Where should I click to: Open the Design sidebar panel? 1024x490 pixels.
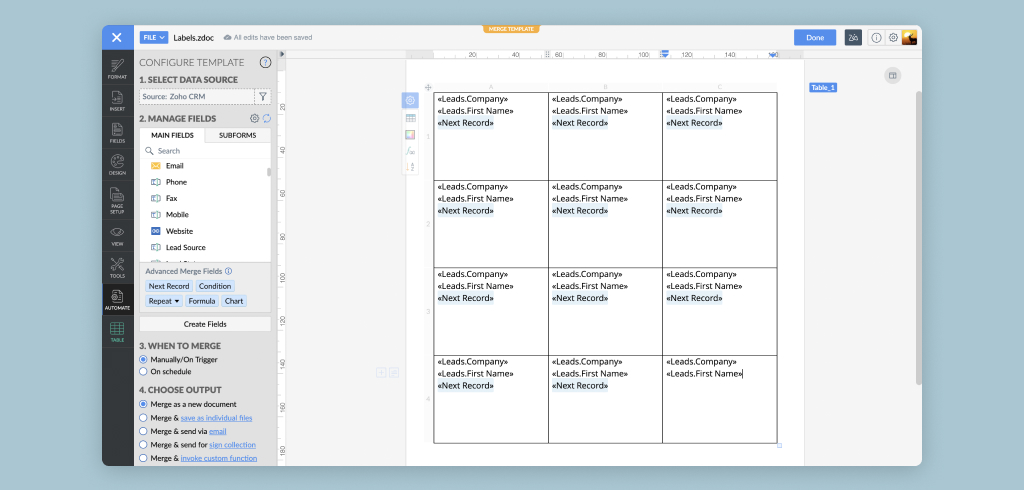point(118,165)
